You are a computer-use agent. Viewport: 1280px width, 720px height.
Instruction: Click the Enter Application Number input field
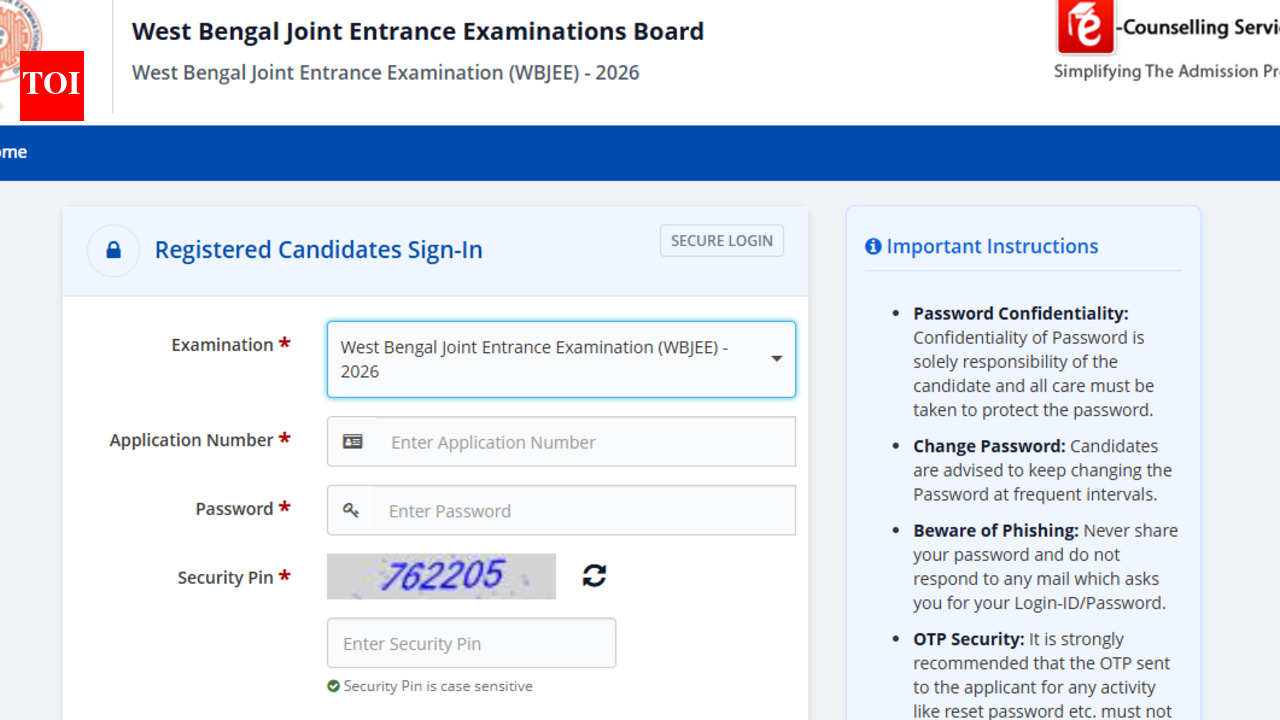(560, 441)
